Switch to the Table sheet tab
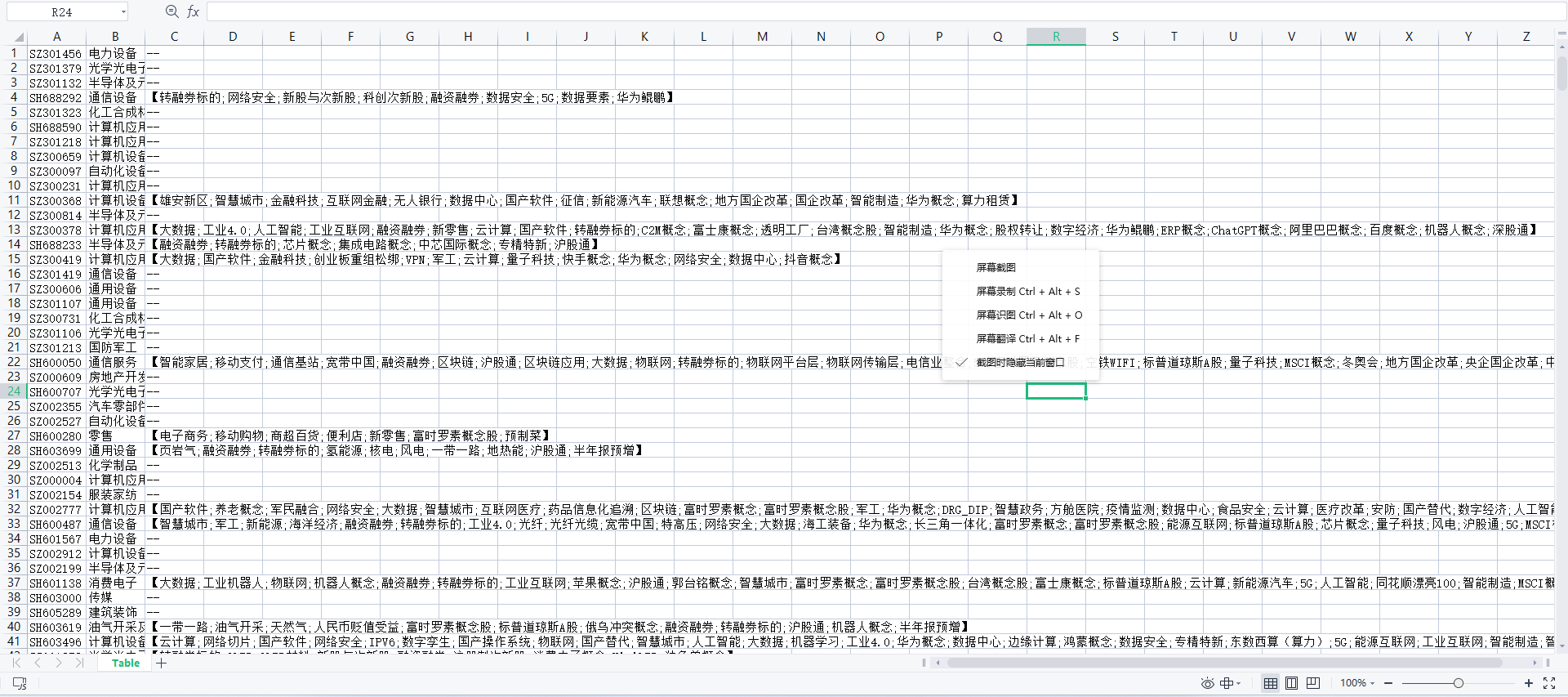 click(x=126, y=663)
